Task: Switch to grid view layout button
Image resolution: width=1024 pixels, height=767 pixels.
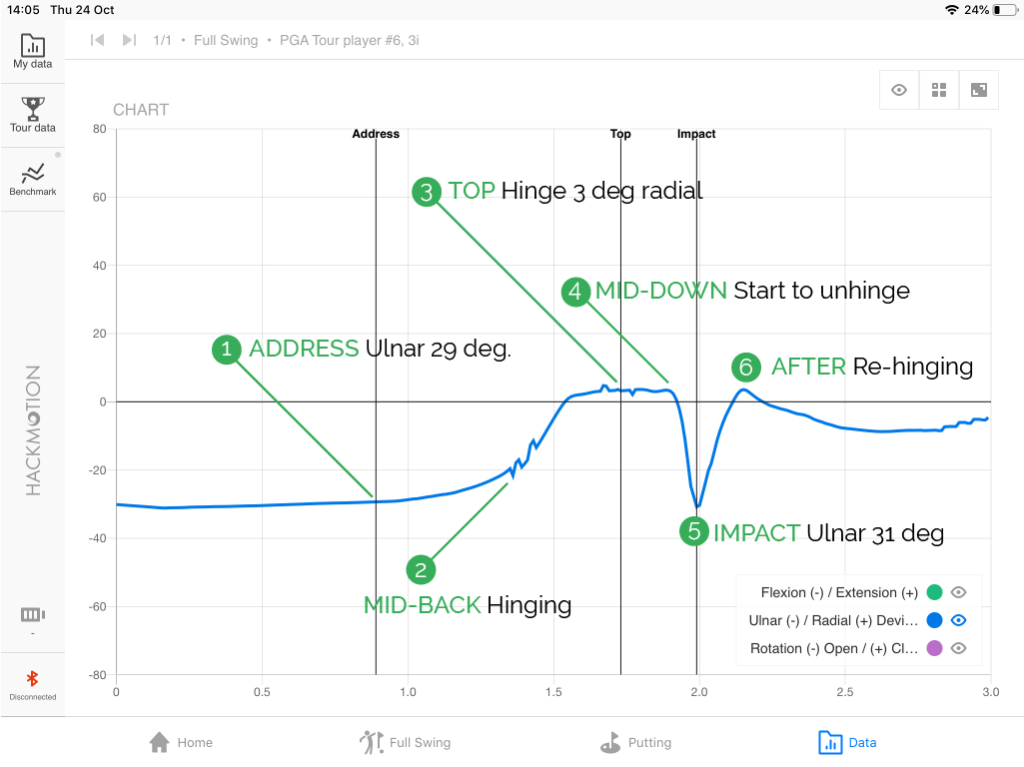Action: click(x=939, y=90)
